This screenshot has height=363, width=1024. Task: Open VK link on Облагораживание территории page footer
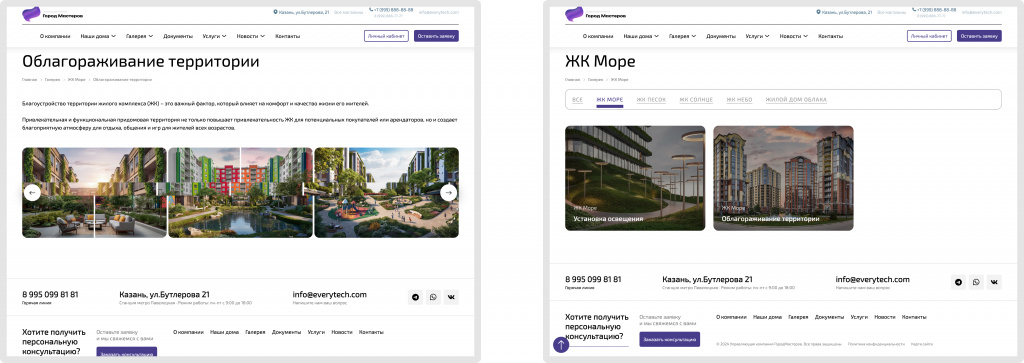coord(451,297)
